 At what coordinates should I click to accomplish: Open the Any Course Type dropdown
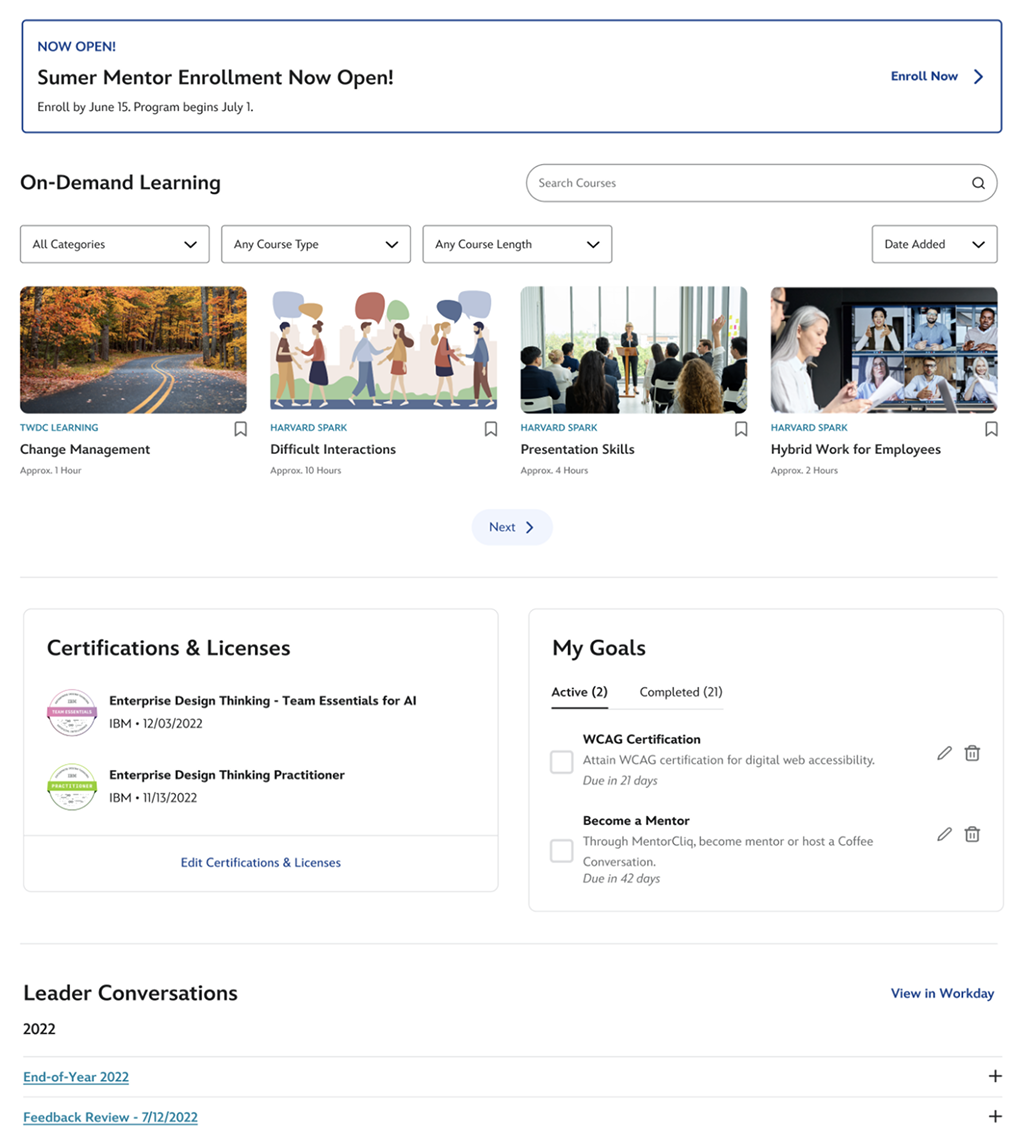coord(316,244)
